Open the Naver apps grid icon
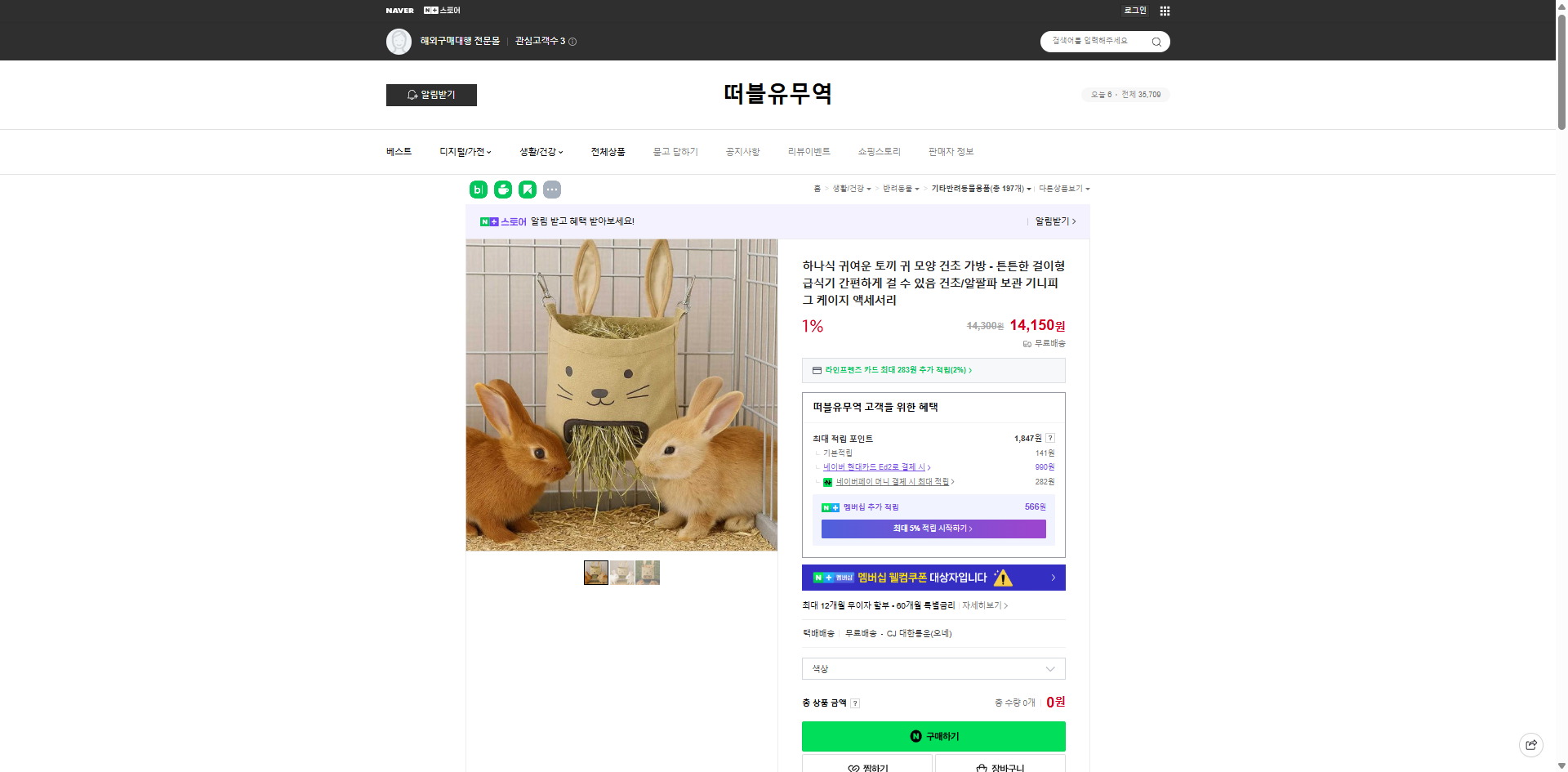1568x772 pixels. tap(1165, 11)
